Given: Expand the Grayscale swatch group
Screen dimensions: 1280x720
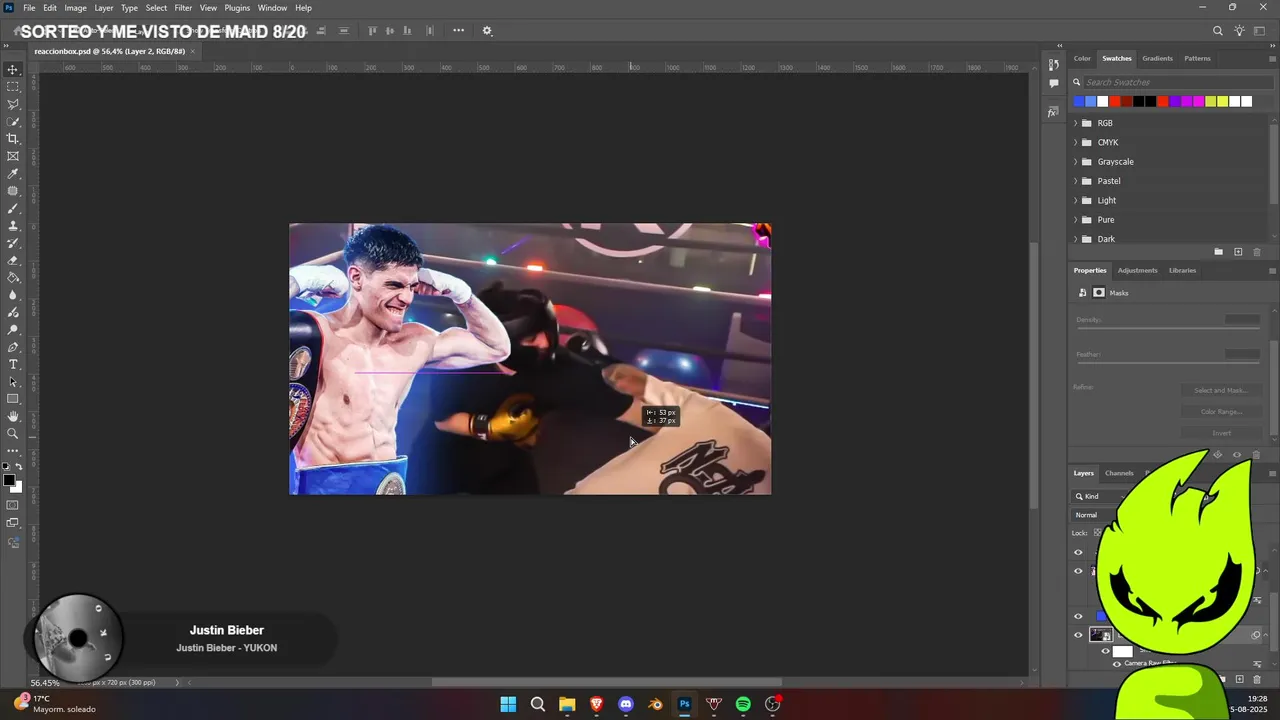Looking at the screenshot, I should (x=1076, y=162).
